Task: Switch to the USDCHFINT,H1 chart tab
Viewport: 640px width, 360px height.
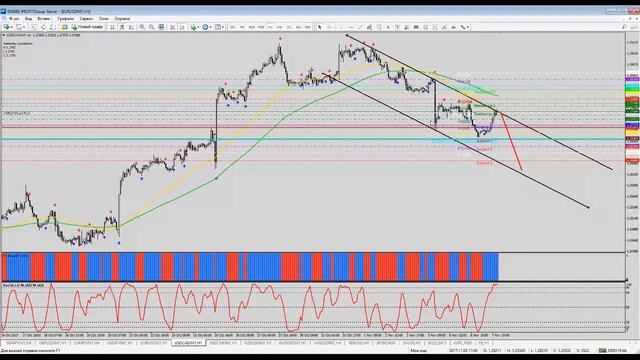Action: click(223, 343)
